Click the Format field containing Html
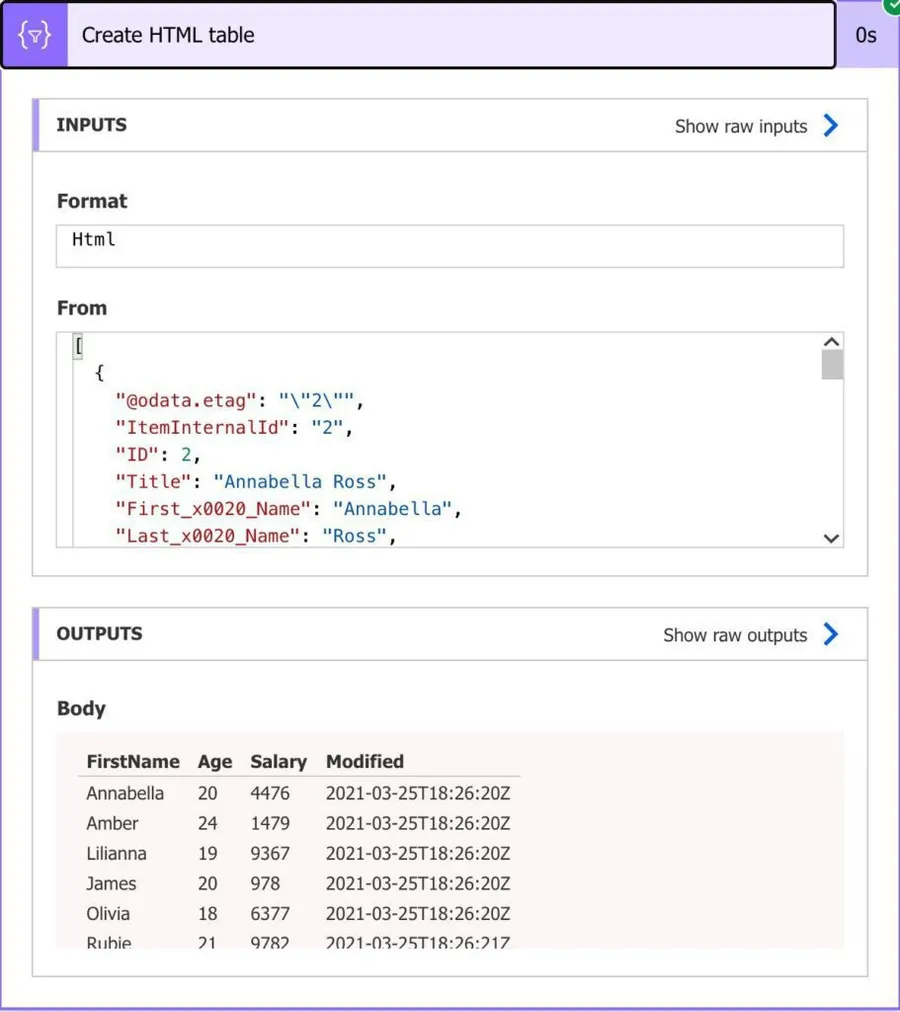Viewport: 900px width, 1012px height. (x=449, y=245)
